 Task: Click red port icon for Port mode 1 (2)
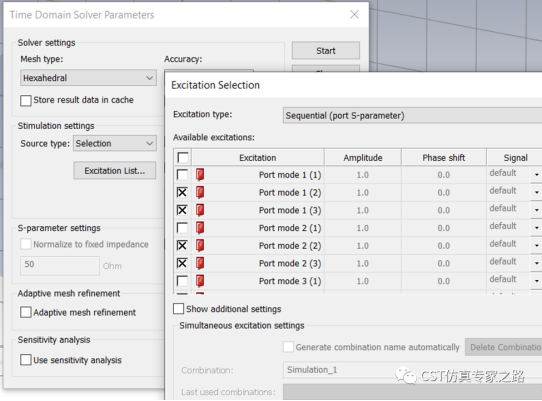coord(200,192)
